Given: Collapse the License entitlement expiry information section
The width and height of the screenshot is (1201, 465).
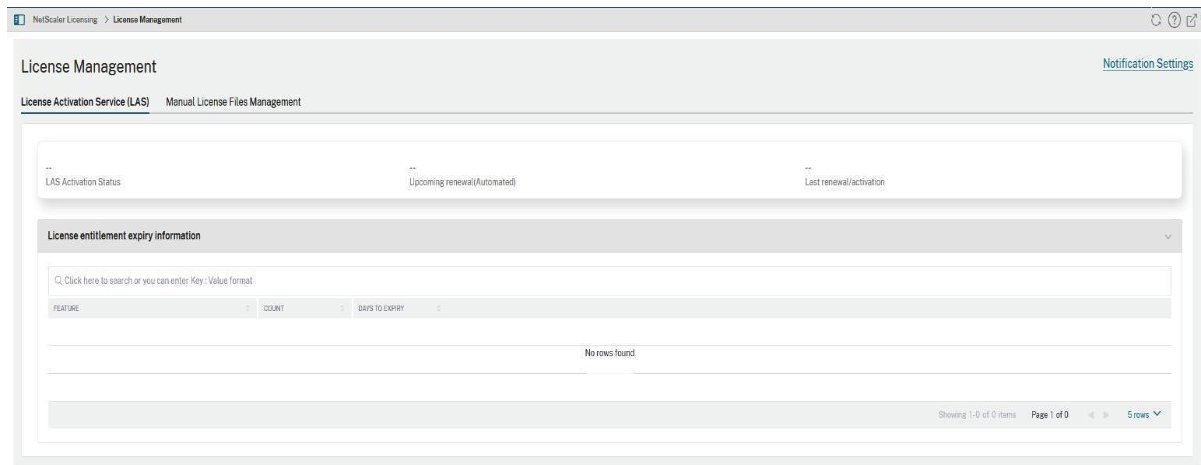Looking at the screenshot, I should (x=1168, y=237).
